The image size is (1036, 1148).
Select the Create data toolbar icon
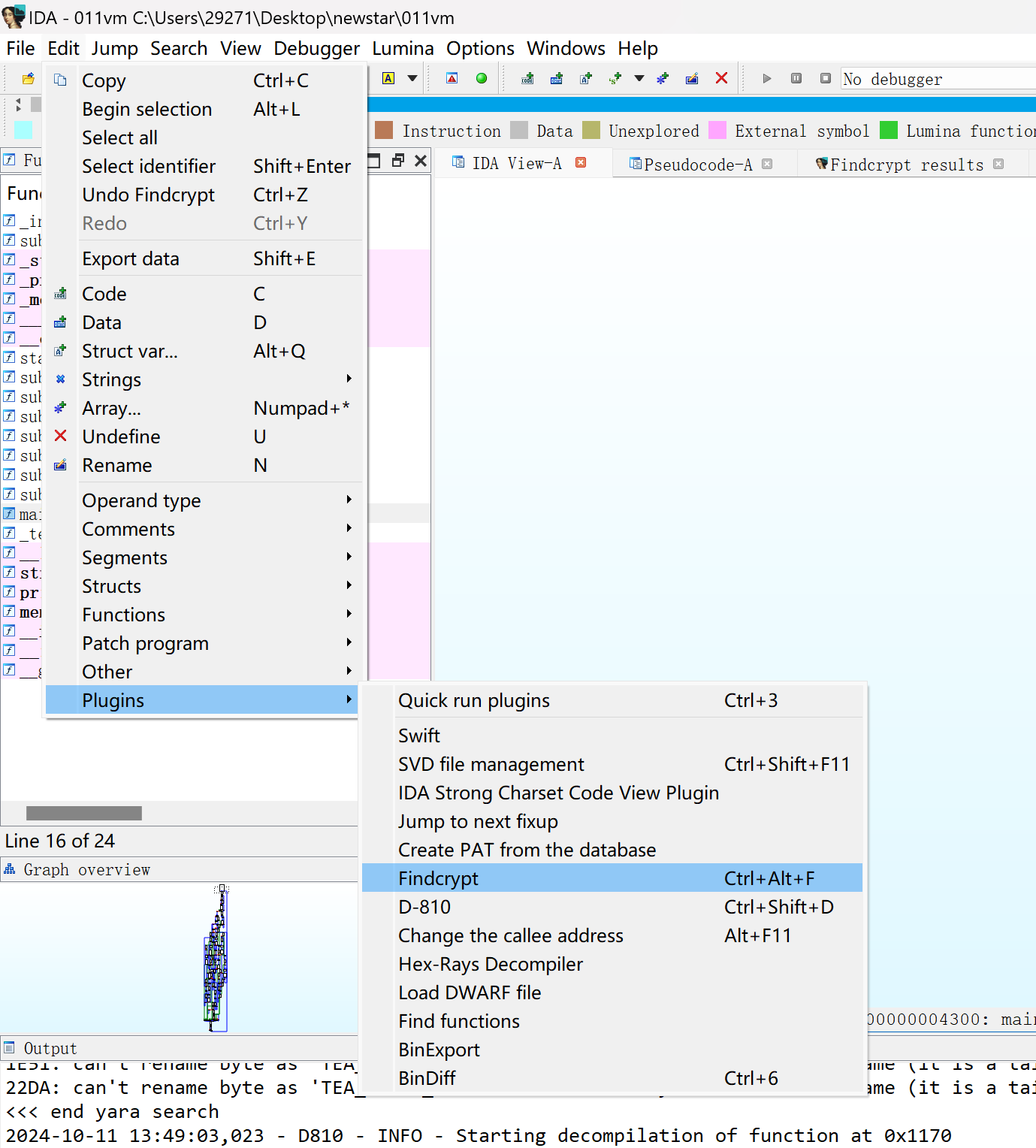557,77
